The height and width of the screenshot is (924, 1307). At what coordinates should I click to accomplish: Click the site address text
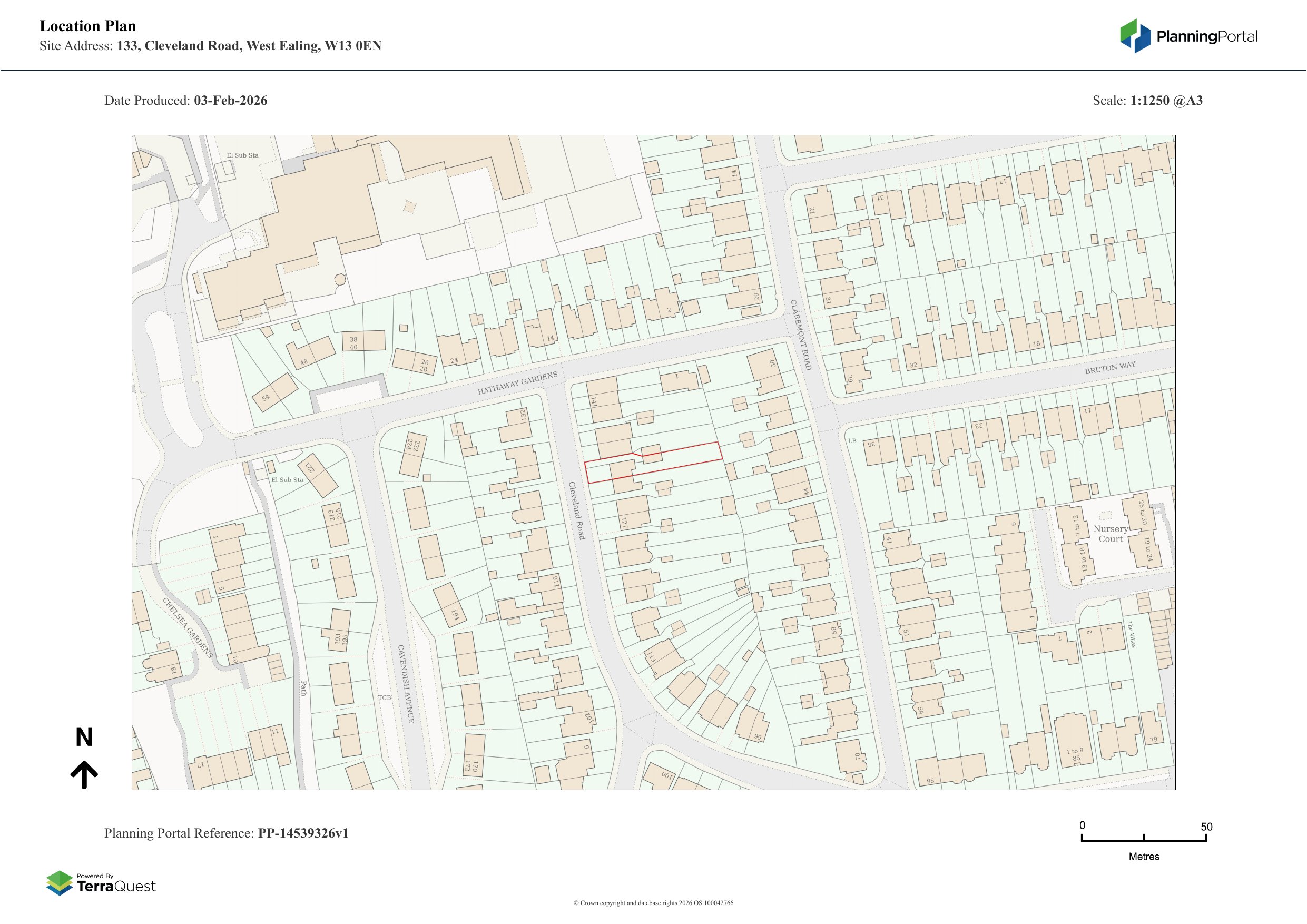(210, 45)
